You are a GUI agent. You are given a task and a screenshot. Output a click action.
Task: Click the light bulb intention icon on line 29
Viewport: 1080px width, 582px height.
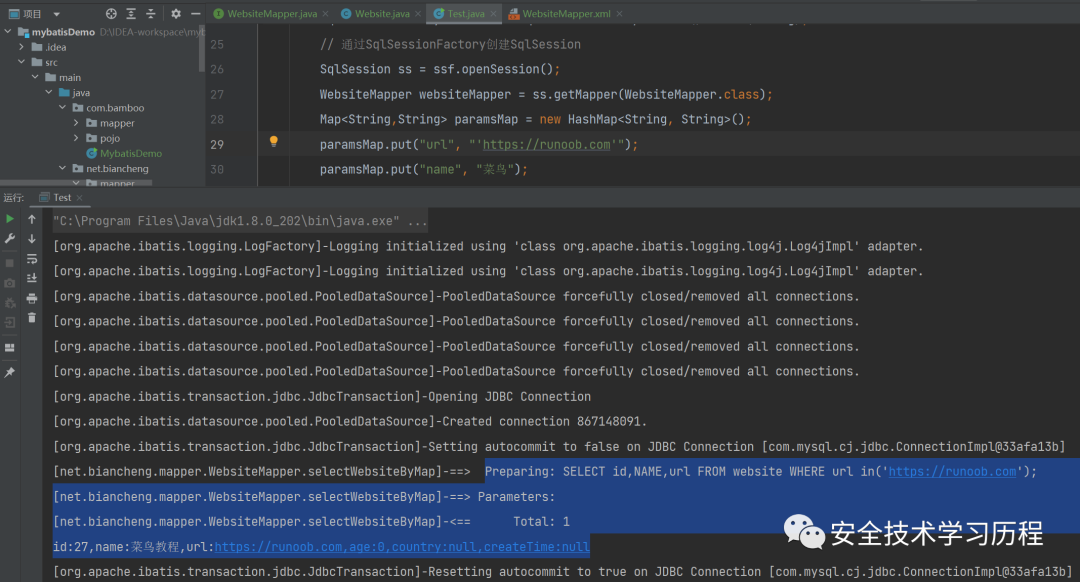pyautogui.click(x=273, y=141)
